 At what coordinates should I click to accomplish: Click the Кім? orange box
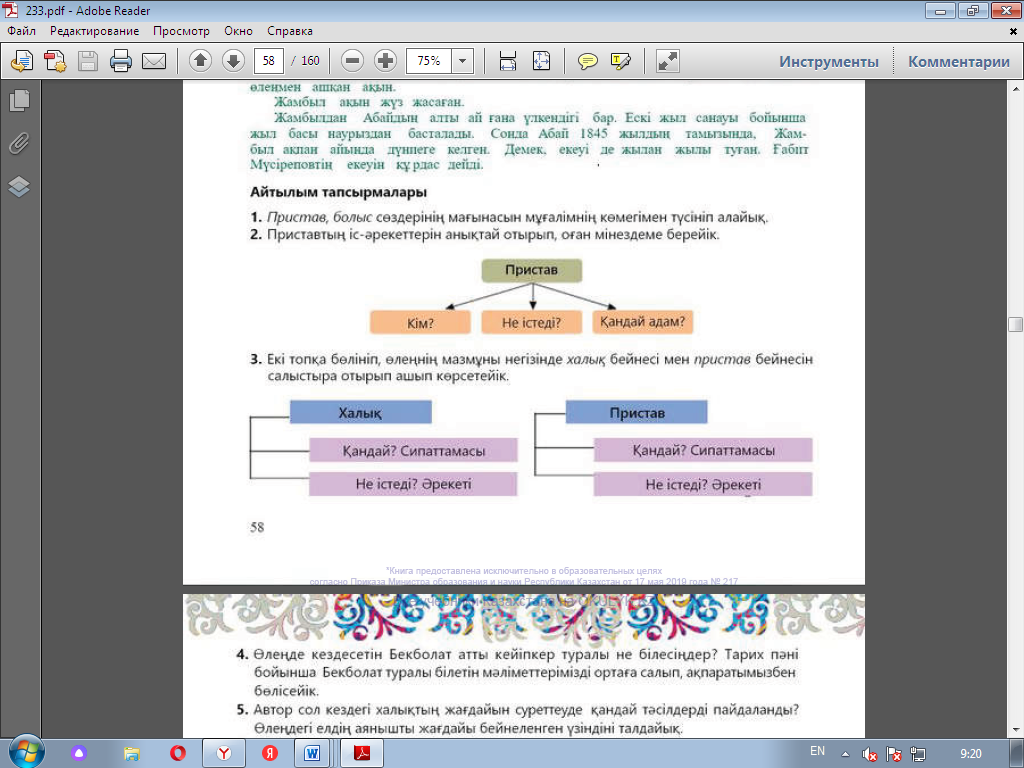(x=420, y=322)
